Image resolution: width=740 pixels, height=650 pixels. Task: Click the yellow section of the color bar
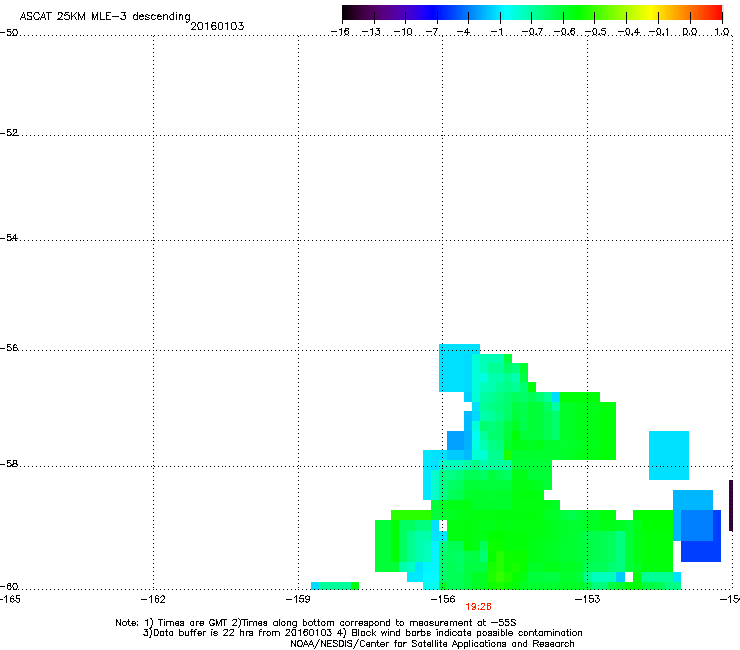tap(650, 12)
